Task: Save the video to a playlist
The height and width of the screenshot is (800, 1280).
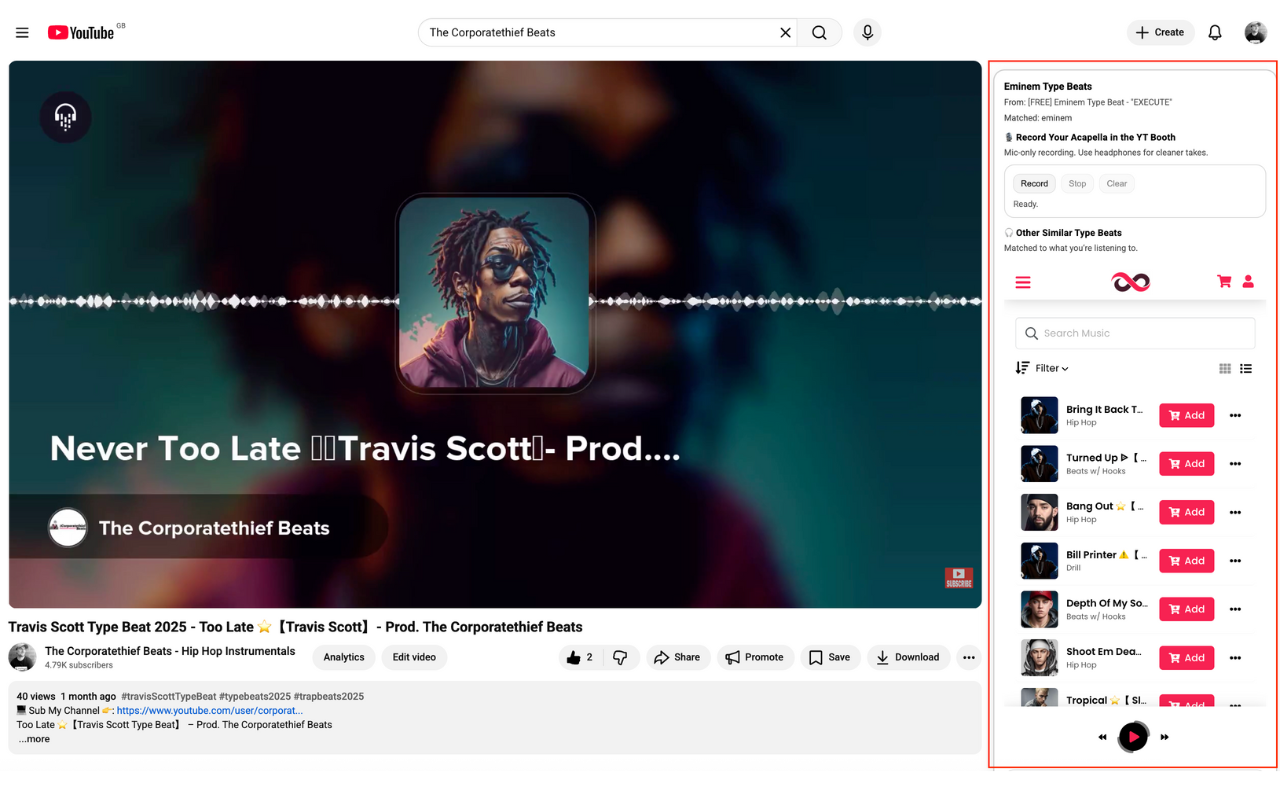Action: coord(829,657)
